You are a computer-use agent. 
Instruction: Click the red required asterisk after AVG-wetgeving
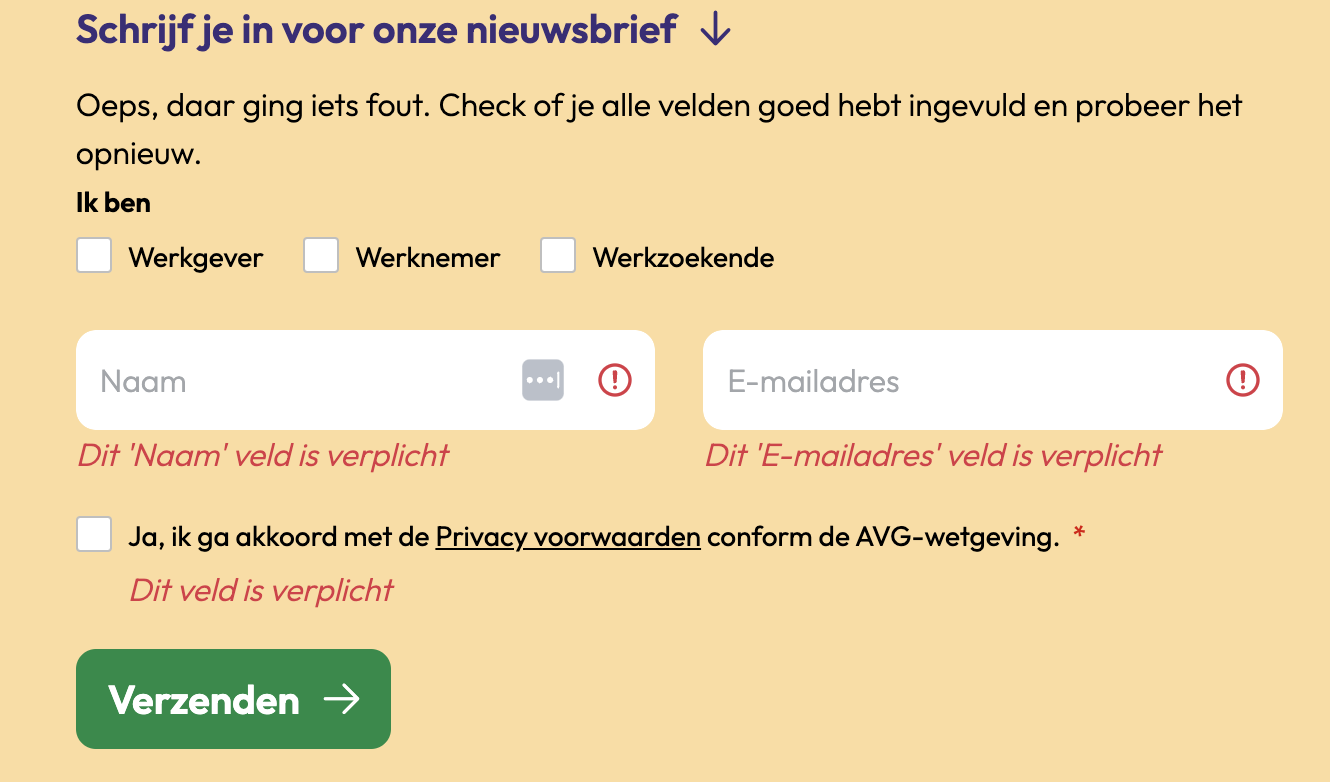(1079, 537)
